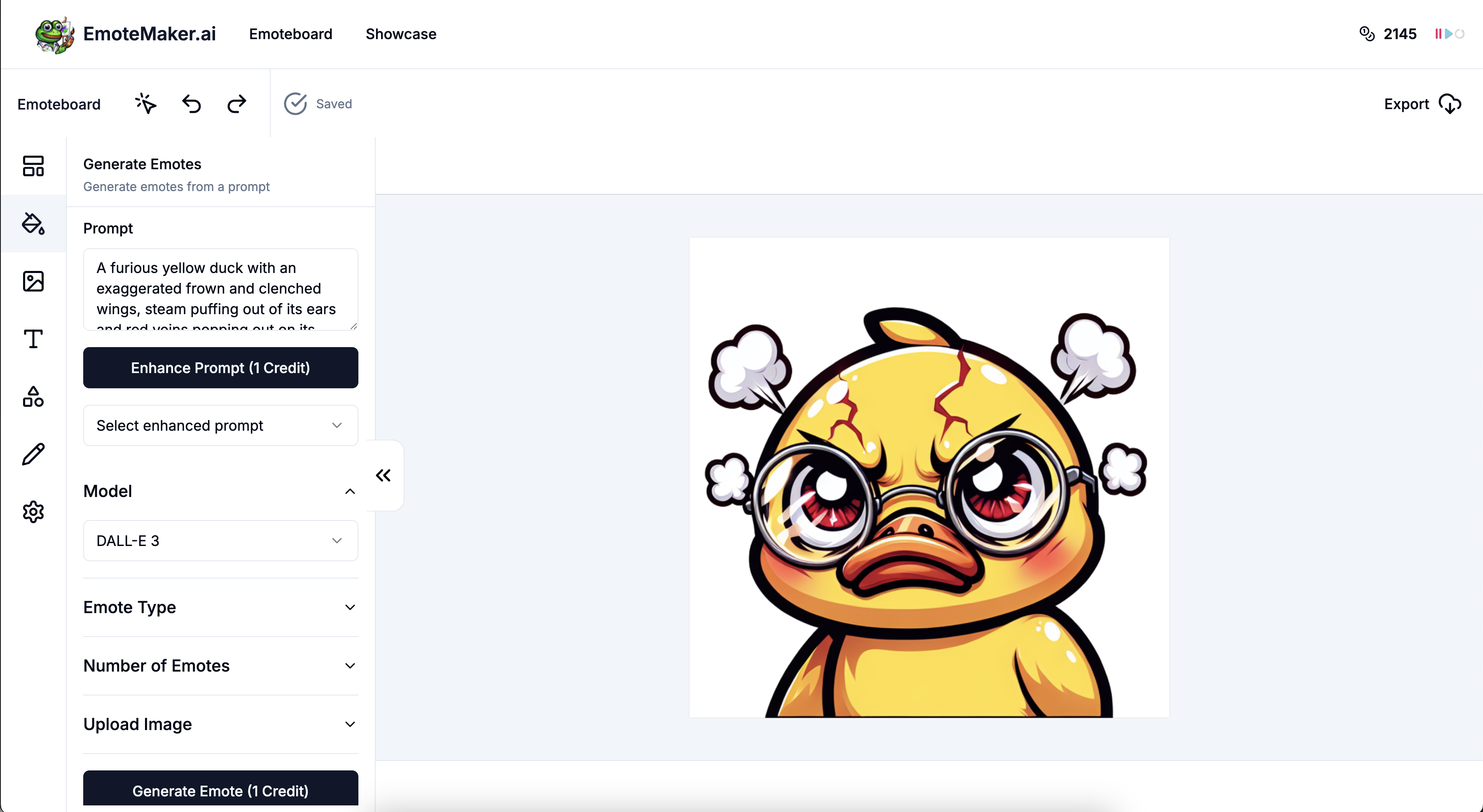Select the redo arrow icon
This screenshot has height=812, width=1483.
tap(237, 103)
